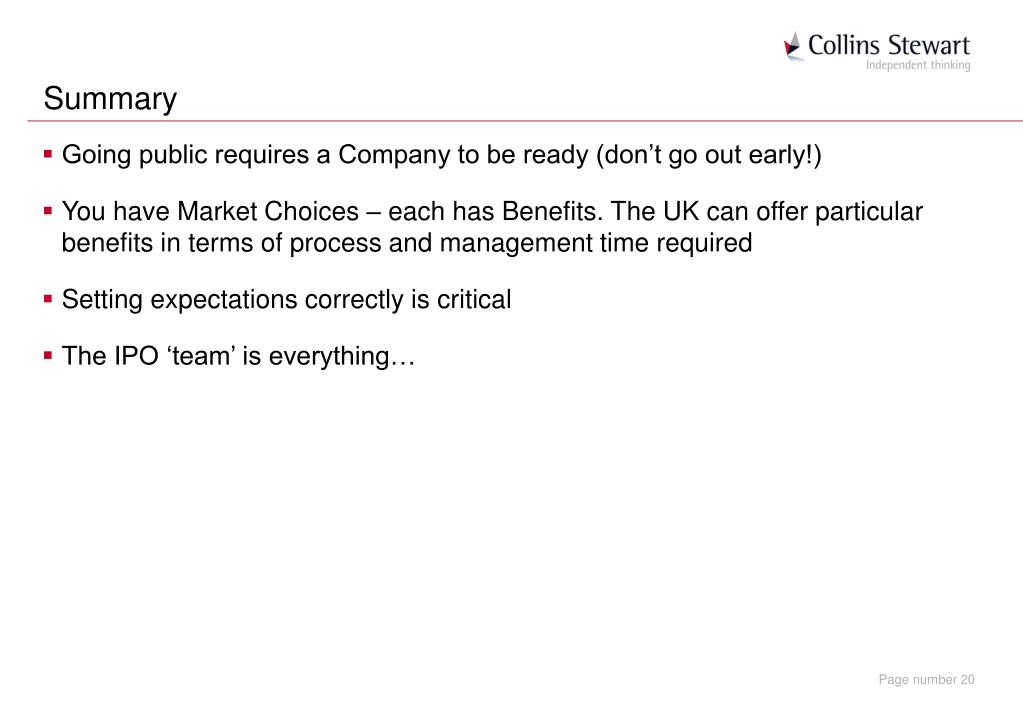Click the Summary slide title
The width and height of the screenshot is (1023, 708).
pos(110,99)
